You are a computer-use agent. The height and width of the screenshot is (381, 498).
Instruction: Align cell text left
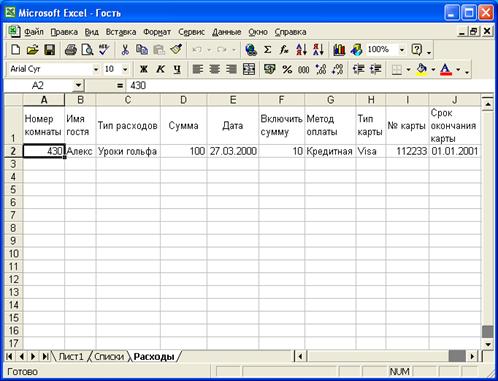[198, 69]
